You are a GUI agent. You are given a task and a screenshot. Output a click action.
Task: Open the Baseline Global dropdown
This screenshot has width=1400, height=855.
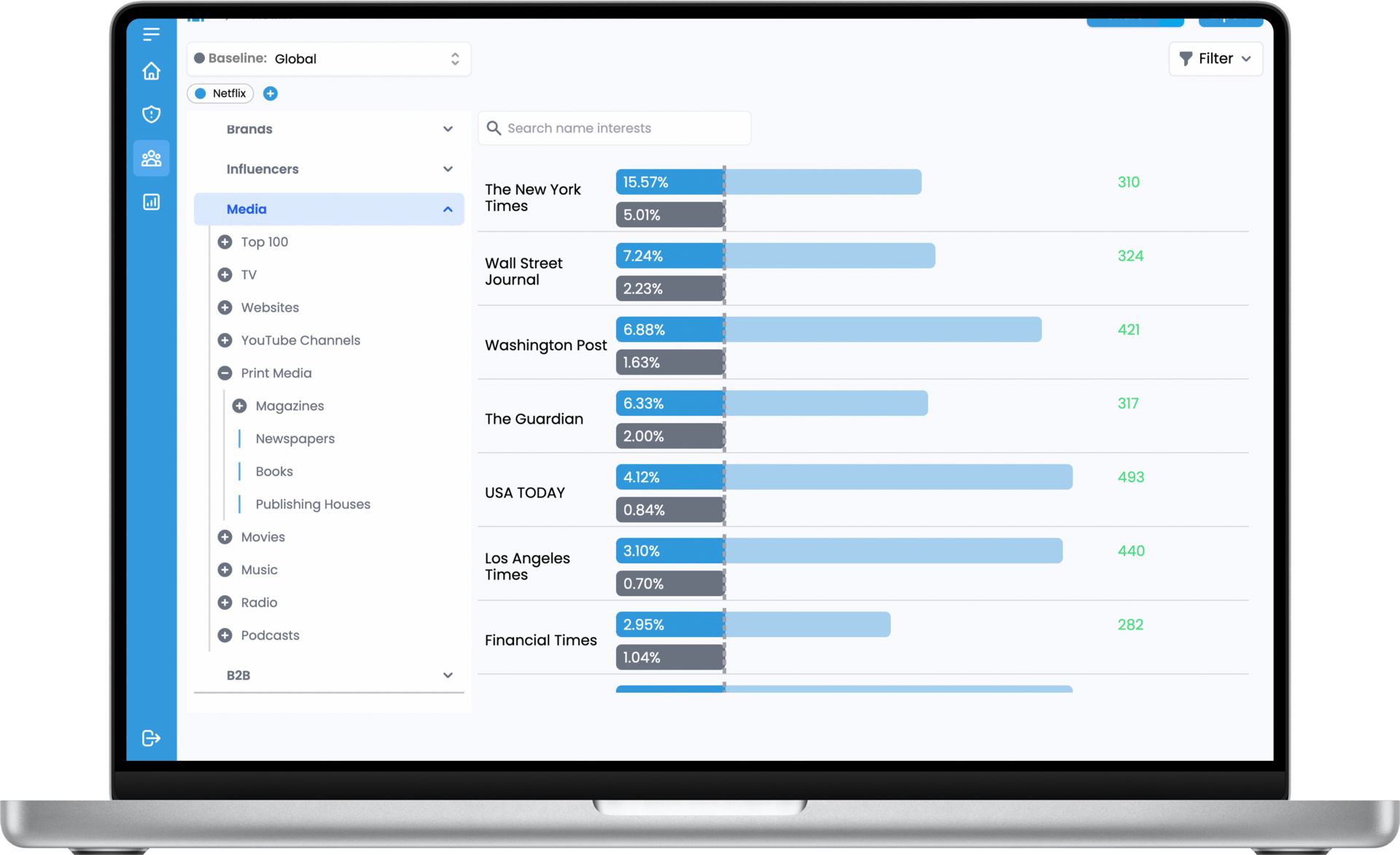click(x=329, y=58)
